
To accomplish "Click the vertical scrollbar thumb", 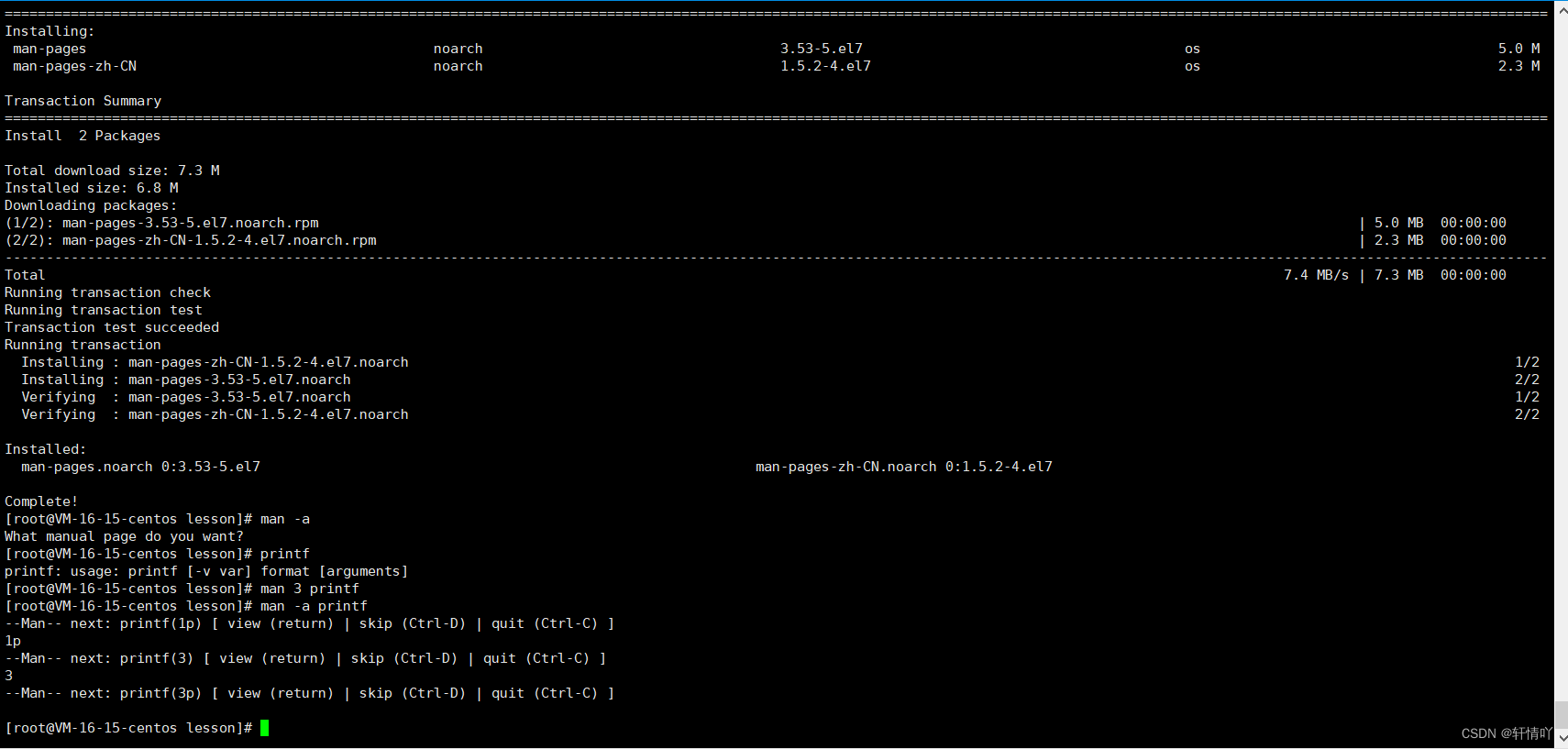I will coord(1561,715).
